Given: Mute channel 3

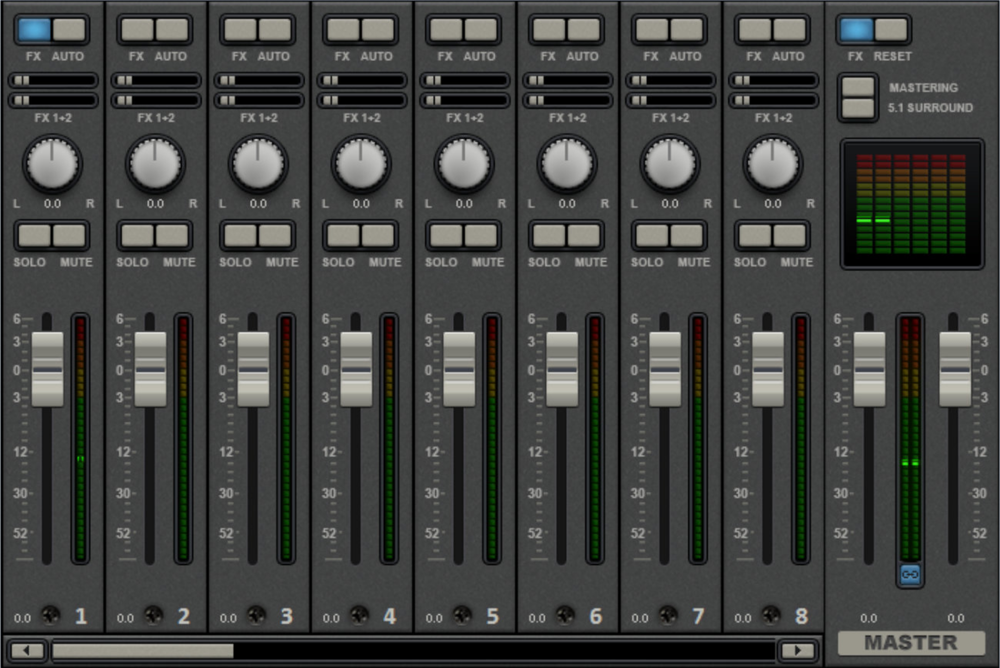Looking at the screenshot, I should pyautogui.click(x=275, y=236).
